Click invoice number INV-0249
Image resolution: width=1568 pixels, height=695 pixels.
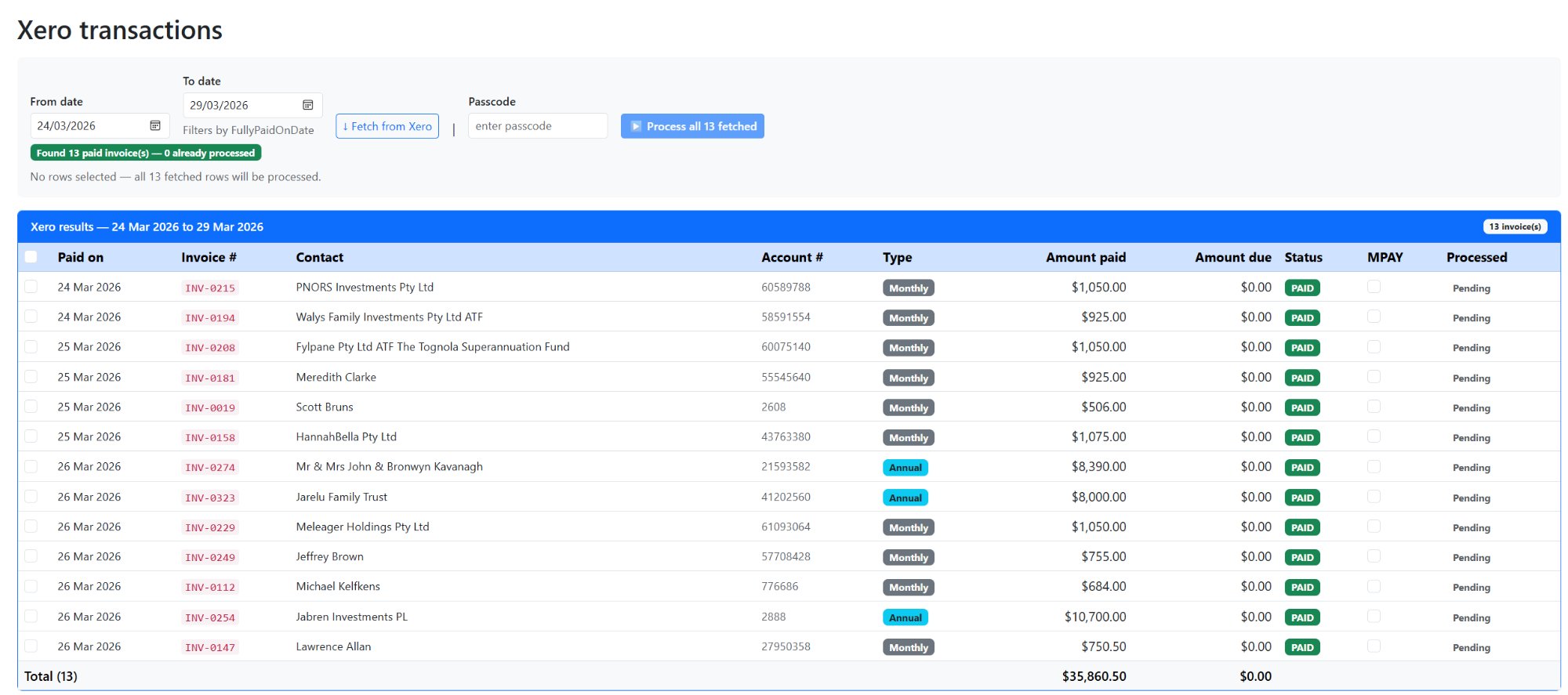click(x=210, y=557)
